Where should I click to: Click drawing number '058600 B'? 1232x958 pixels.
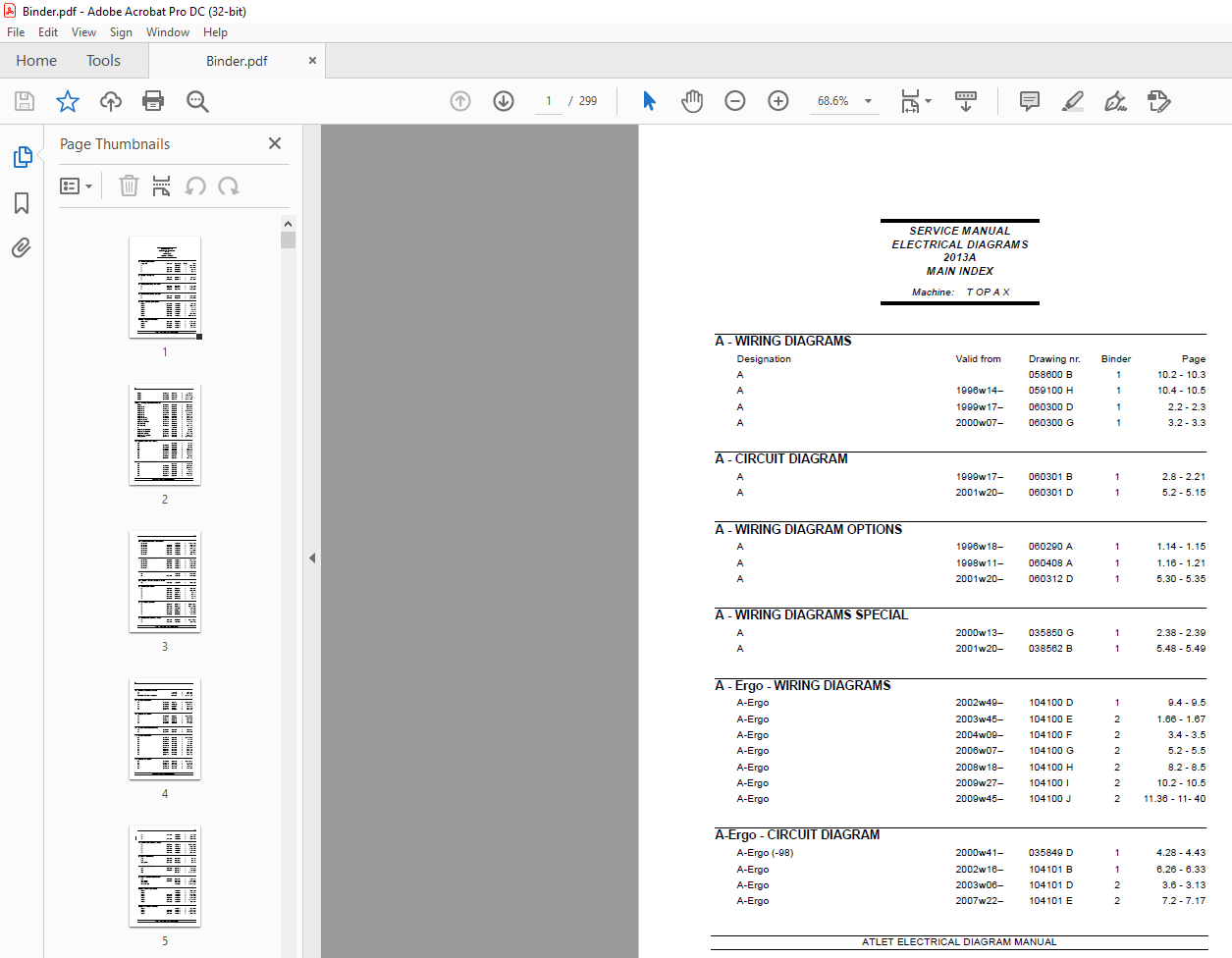[x=1050, y=375]
